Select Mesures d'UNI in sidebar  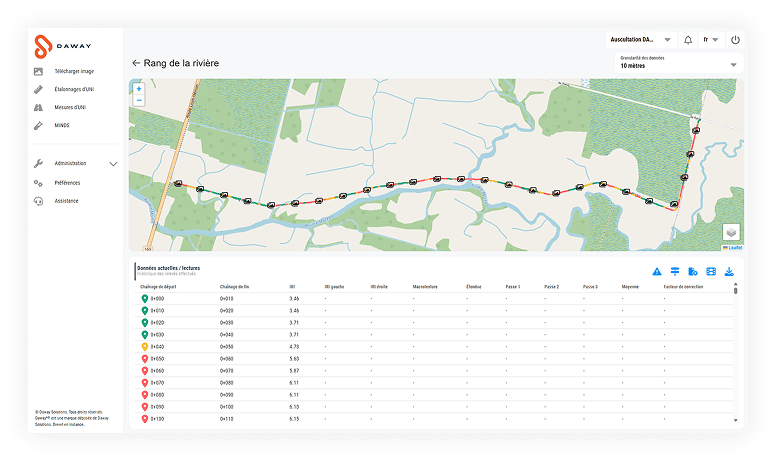coord(73,107)
